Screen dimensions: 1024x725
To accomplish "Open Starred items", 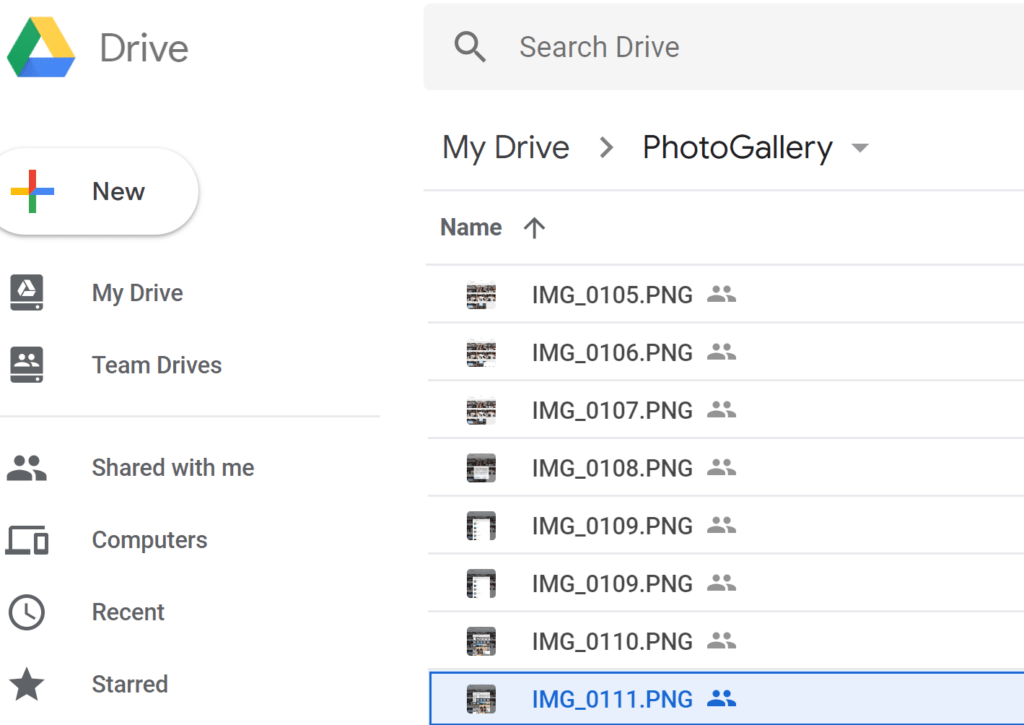I will click(130, 685).
